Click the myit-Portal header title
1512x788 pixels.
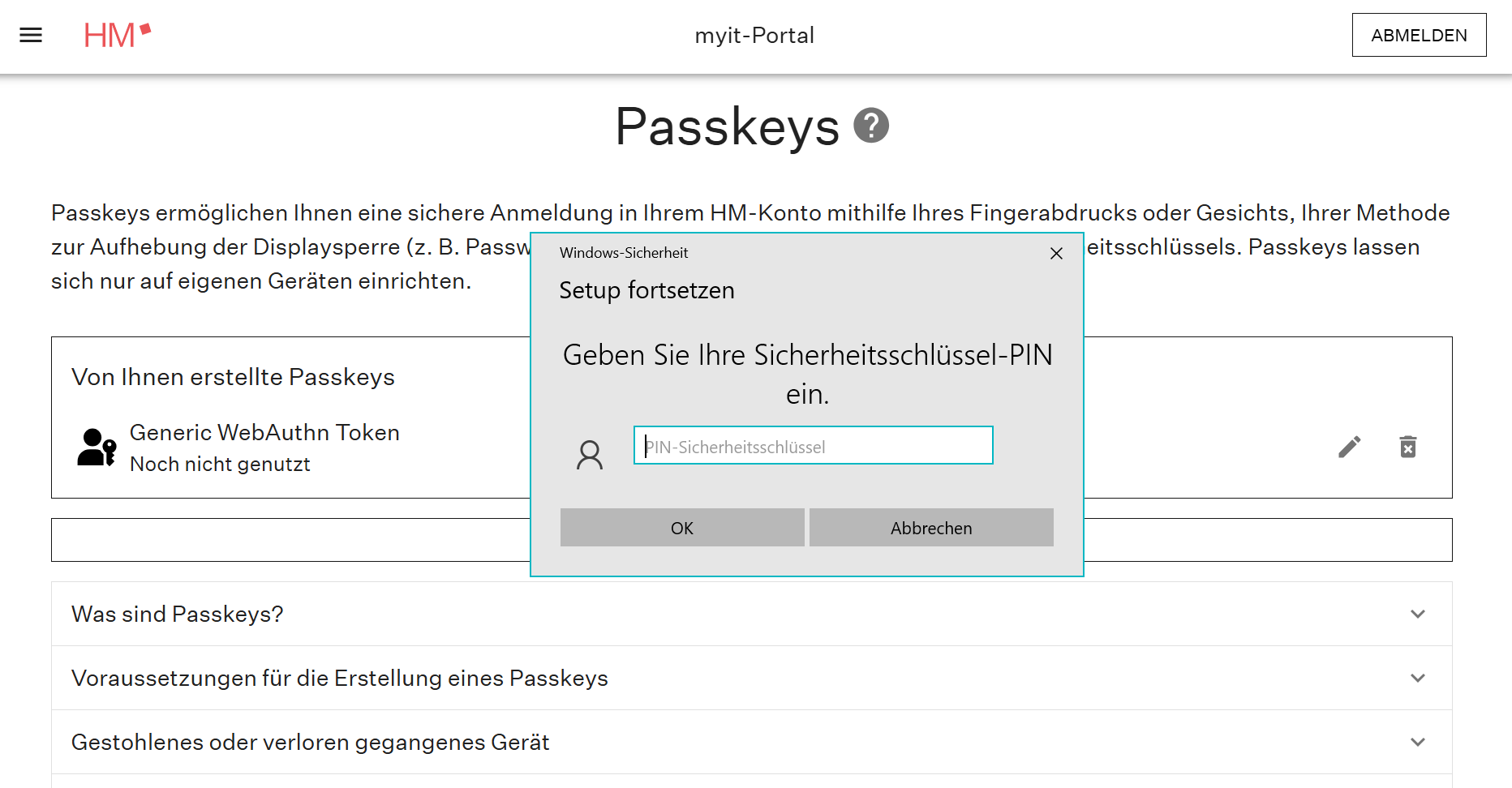point(754,36)
